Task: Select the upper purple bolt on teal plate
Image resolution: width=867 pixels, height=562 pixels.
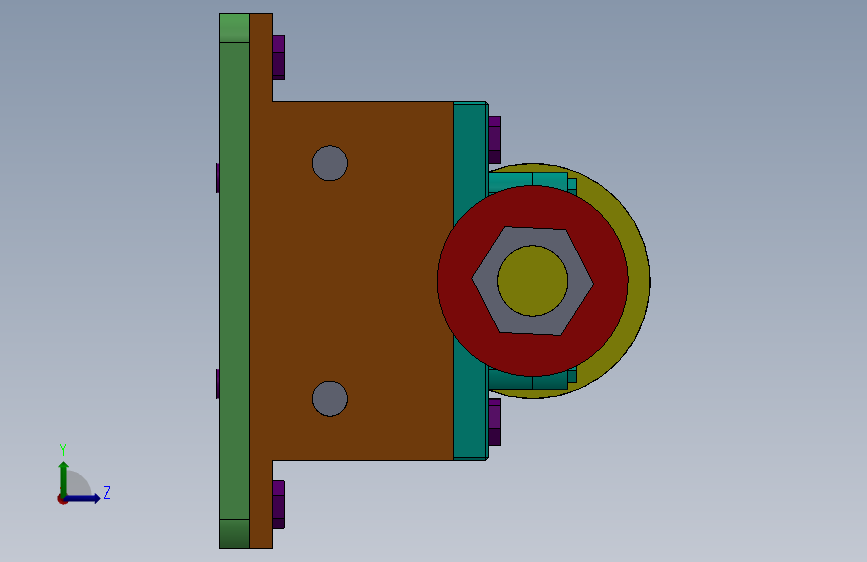Action: click(x=495, y=139)
